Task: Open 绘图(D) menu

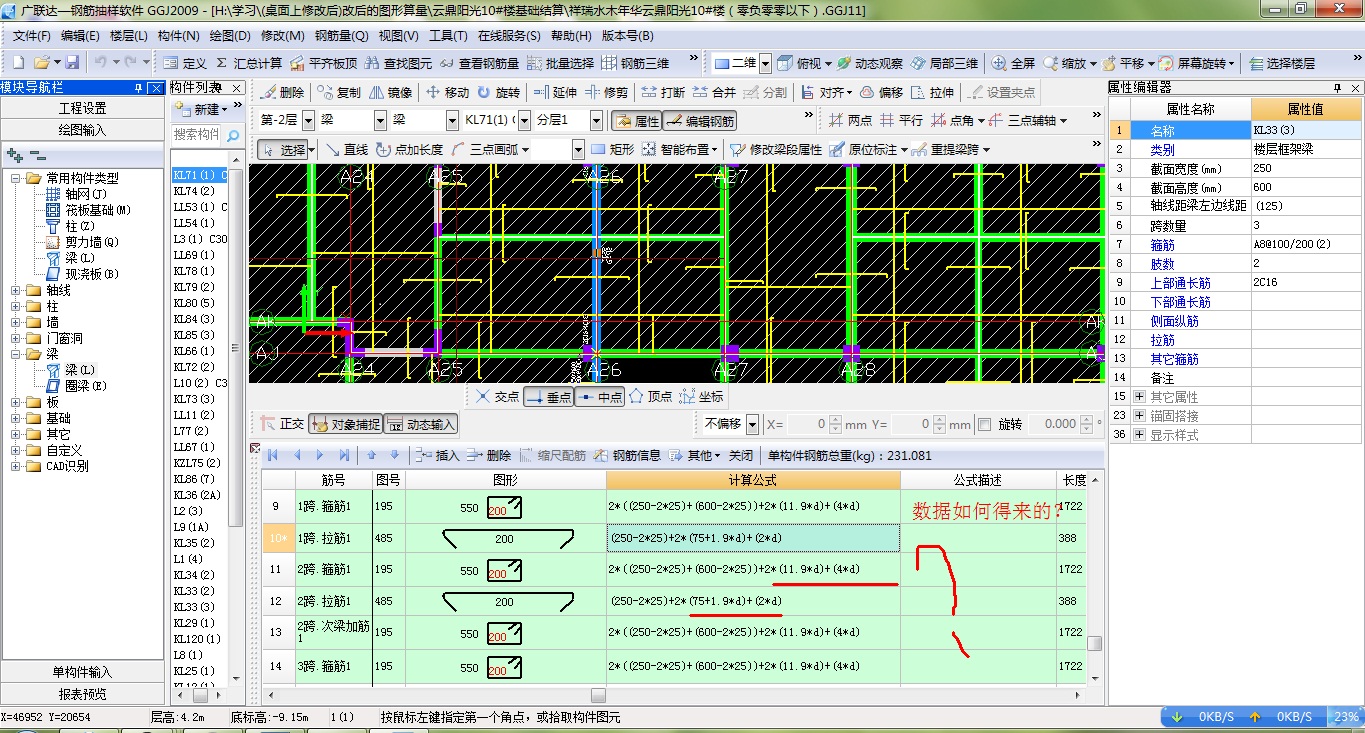Action: point(230,36)
